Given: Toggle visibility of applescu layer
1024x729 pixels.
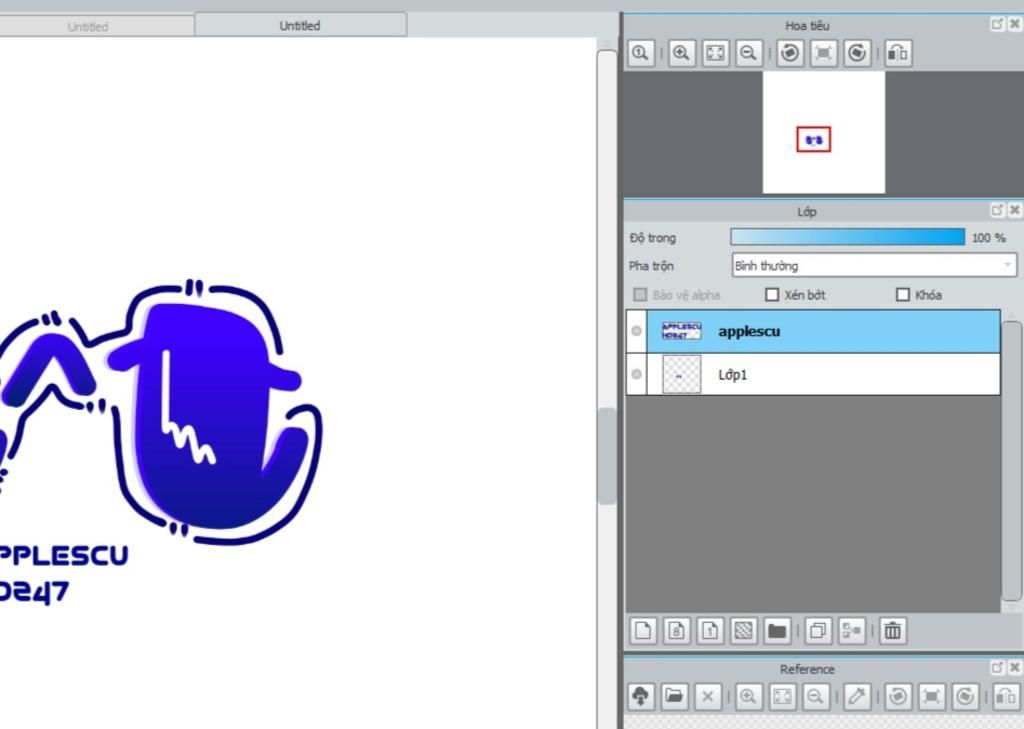Looking at the screenshot, I should (x=636, y=331).
